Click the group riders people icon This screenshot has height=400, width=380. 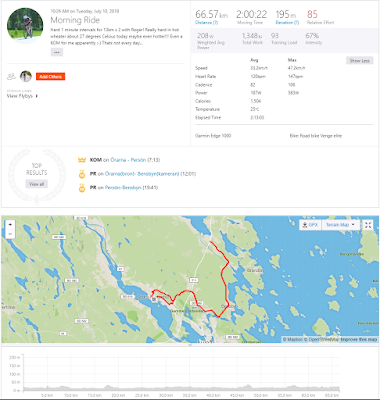(x=11, y=77)
